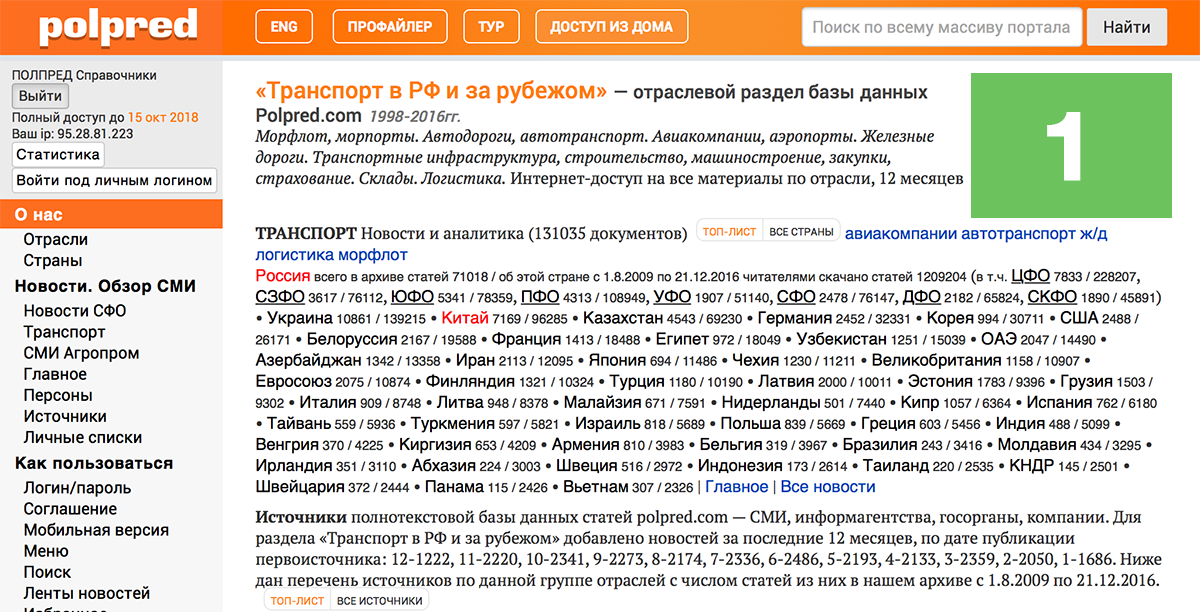The width and height of the screenshot is (1200, 612).
Task: Open Главное in the sidebar menu
Action: [55, 374]
